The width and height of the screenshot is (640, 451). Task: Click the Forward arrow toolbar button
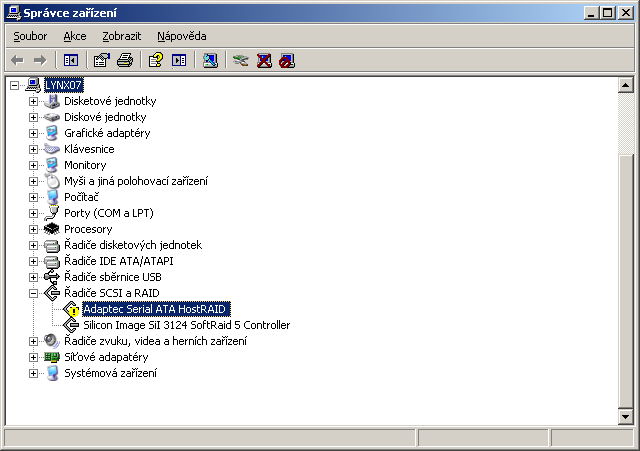pos(40,61)
